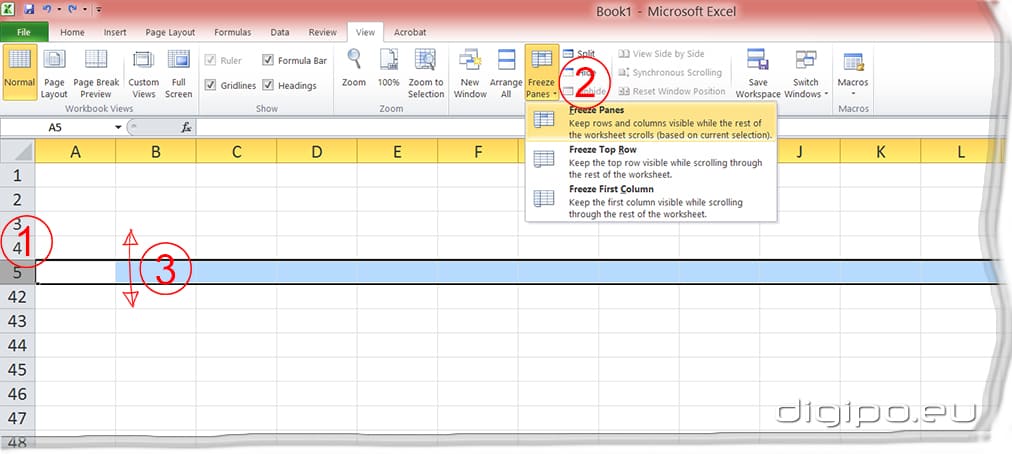Open a New Window
Viewport: 1012px width, 454px height.
pyautogui.click(x=471, y=74)
